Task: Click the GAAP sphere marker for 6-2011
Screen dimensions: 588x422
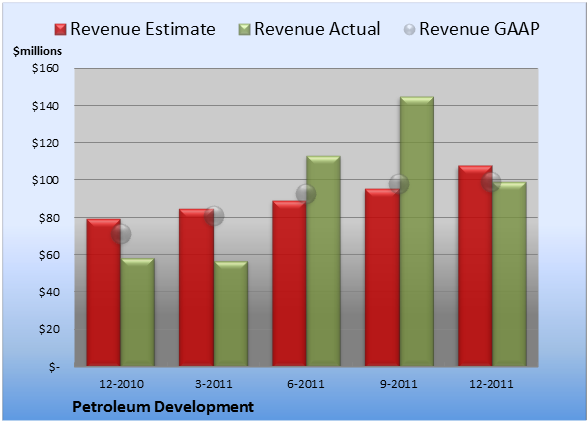Action: pos(306,194)
